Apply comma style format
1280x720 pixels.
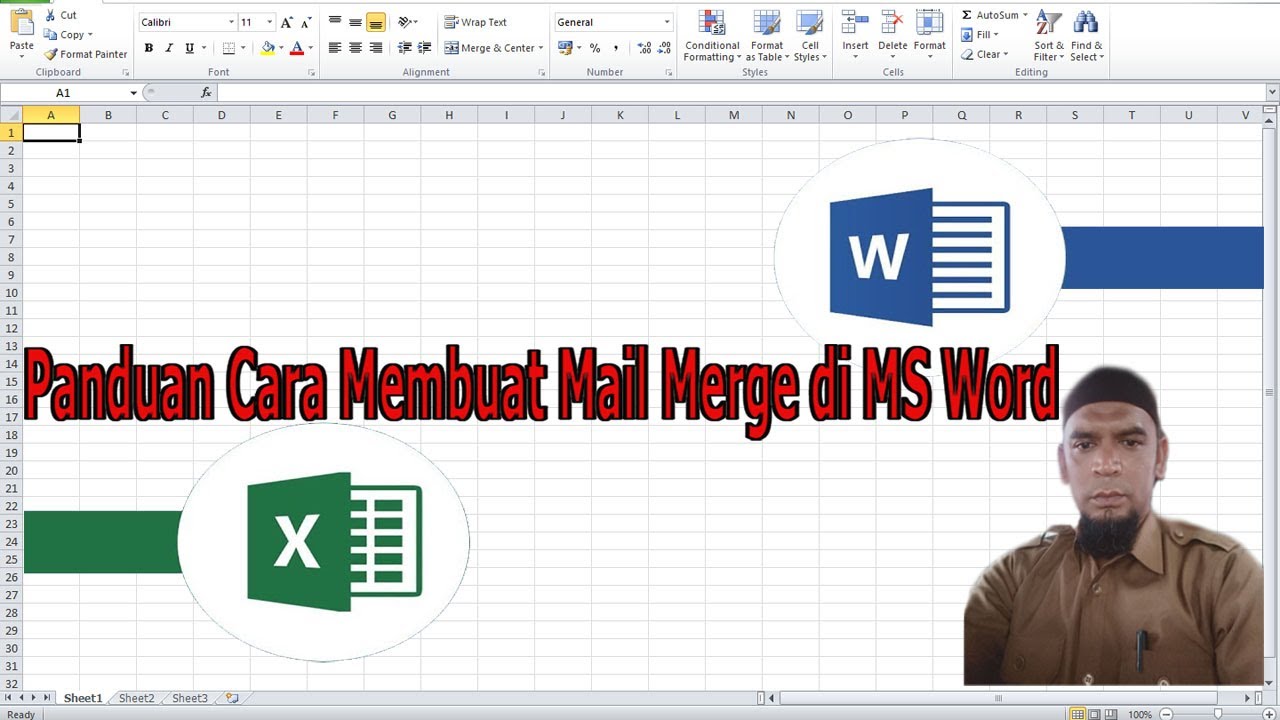[615, 48]
